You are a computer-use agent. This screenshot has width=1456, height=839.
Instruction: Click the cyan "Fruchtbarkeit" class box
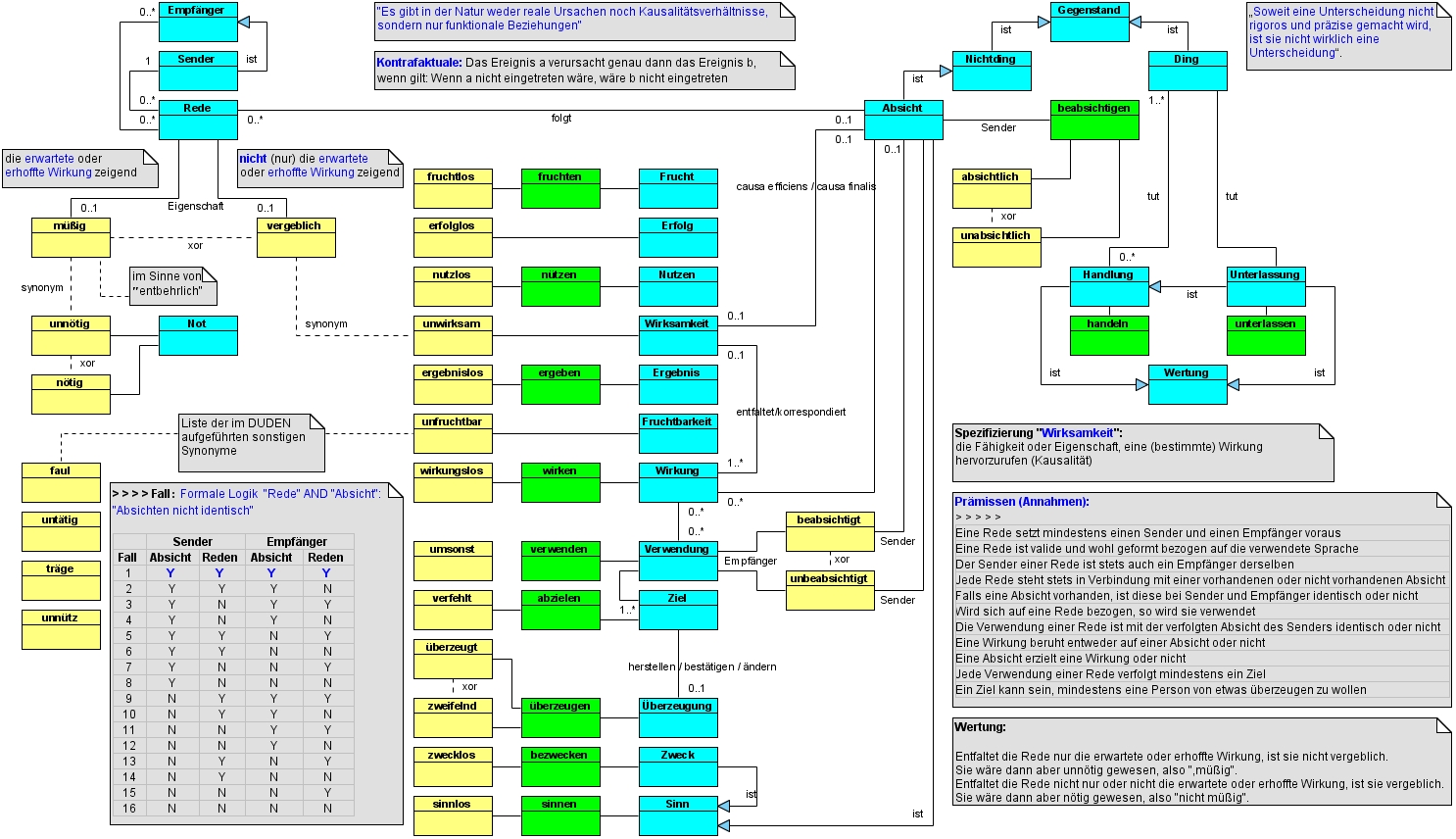pyautogui.click(x=678, y=433)
